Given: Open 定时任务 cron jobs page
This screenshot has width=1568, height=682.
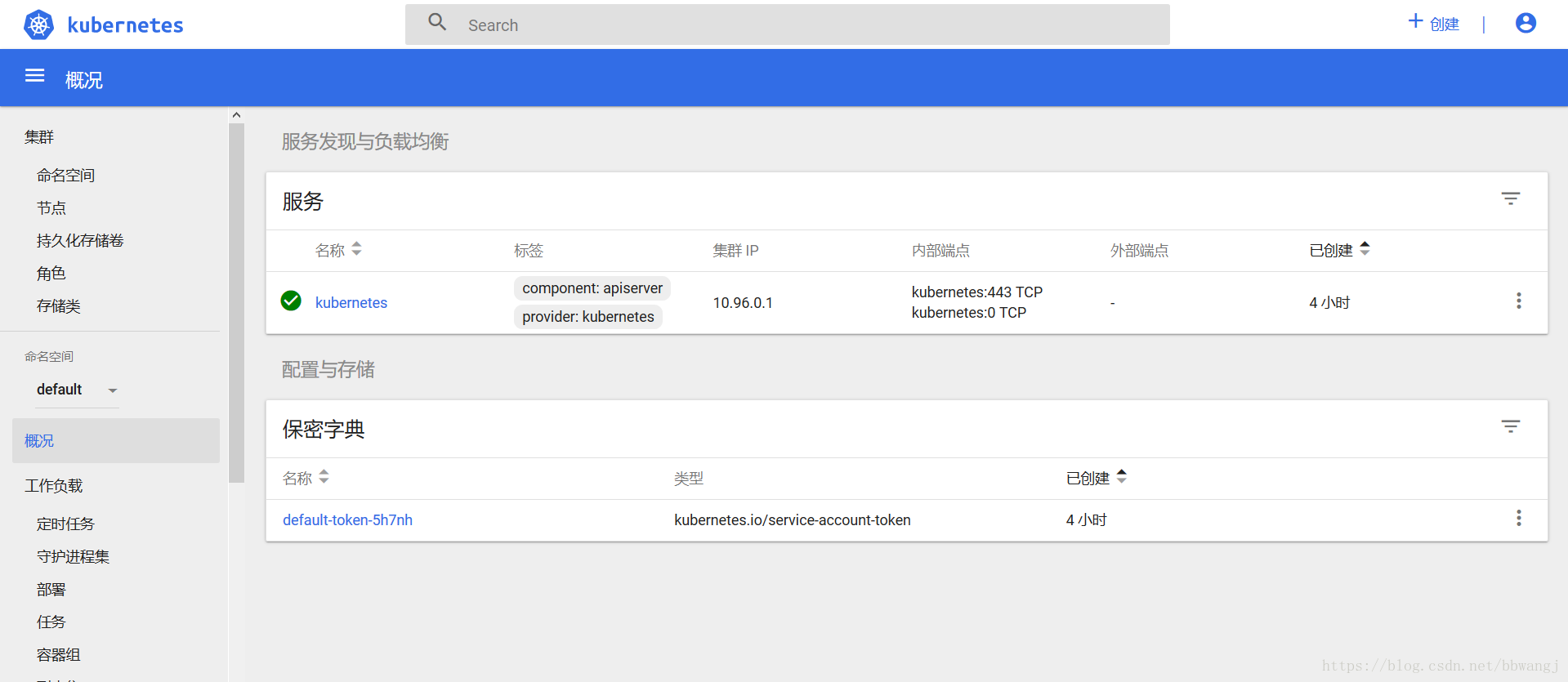Looking at the screenshot, I should (65, 524).
